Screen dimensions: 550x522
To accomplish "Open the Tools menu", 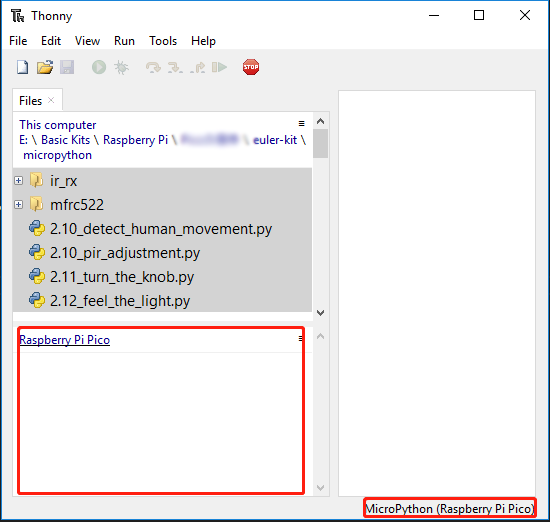I will tap(163, 41).
